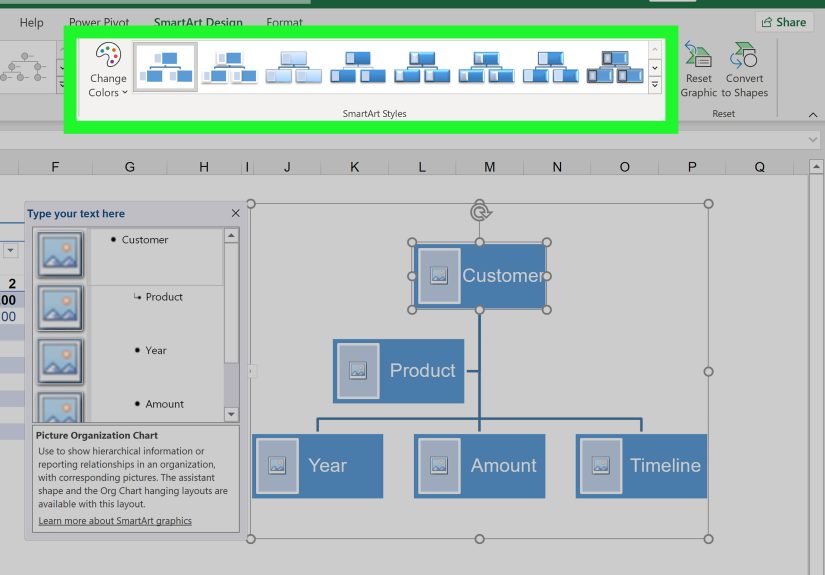Select the Customer bullet in text pane
The height and width of the screenshot is (575, 825).
(145, 239)
